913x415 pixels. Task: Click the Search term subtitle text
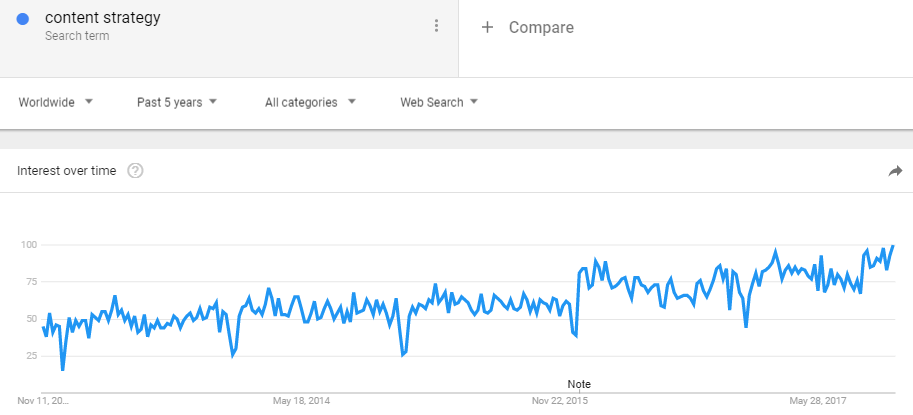[77, 36]
